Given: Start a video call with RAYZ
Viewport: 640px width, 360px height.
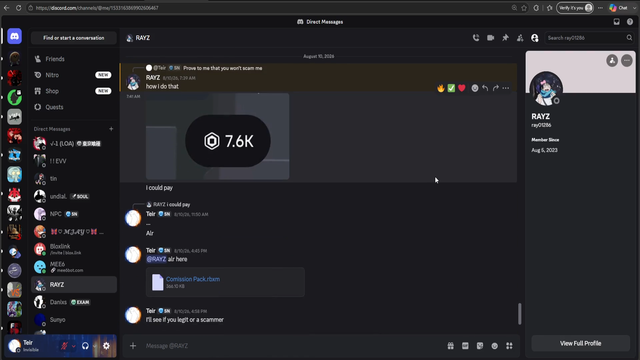Looking at the screenshot, I should (491, 38).
